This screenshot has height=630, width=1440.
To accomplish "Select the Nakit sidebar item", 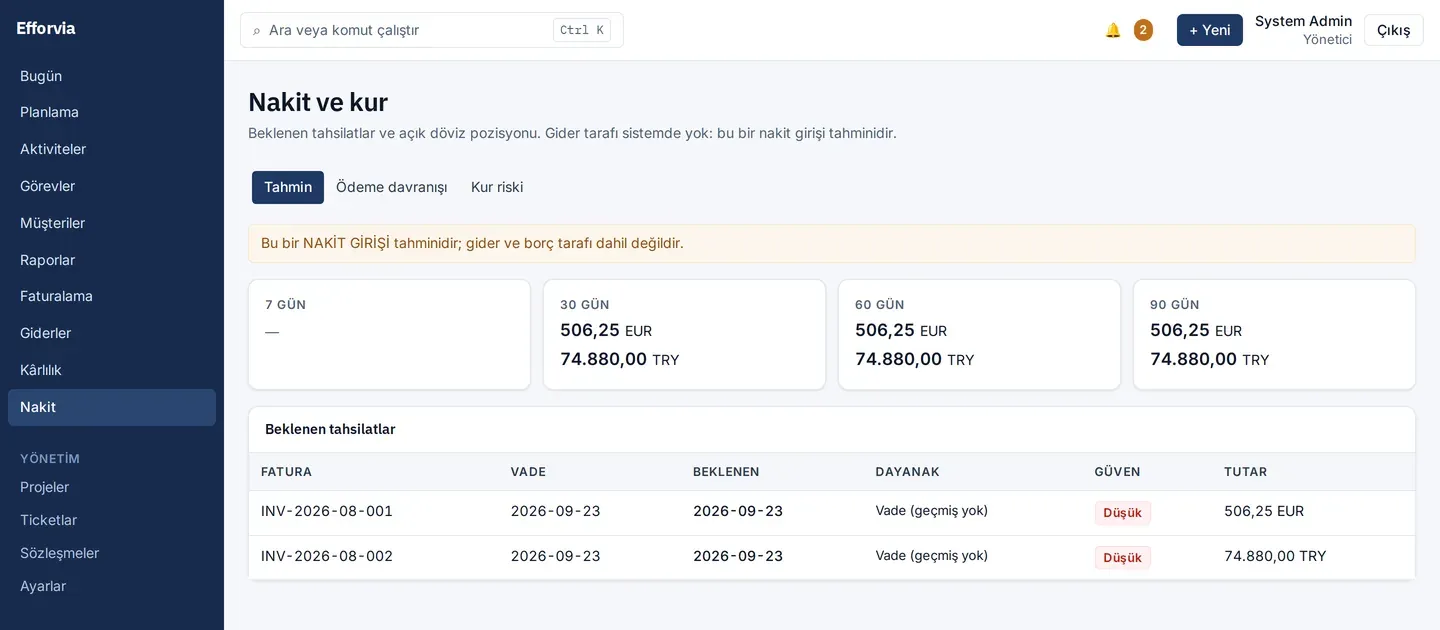I will (x=112, y=407).
